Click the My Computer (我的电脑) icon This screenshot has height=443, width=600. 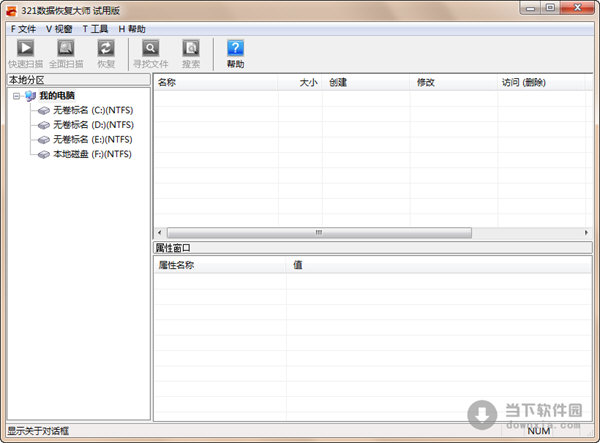coord(31,96)
